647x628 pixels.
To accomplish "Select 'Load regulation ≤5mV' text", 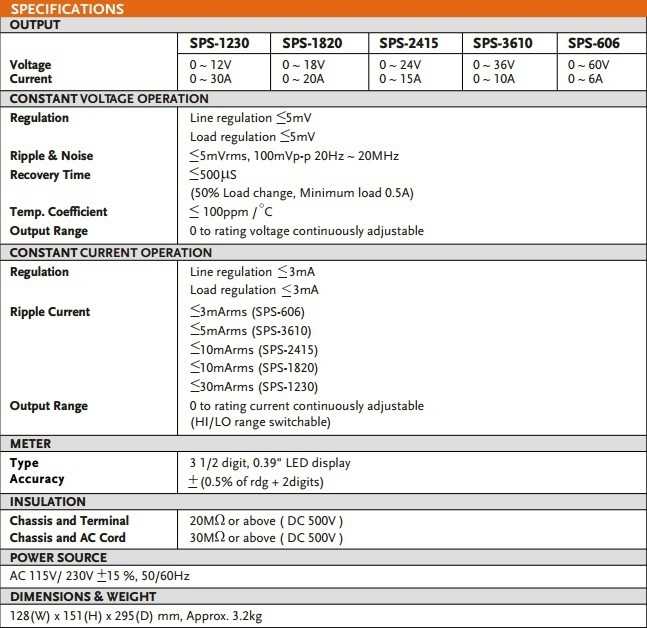I will pos(253,136).
